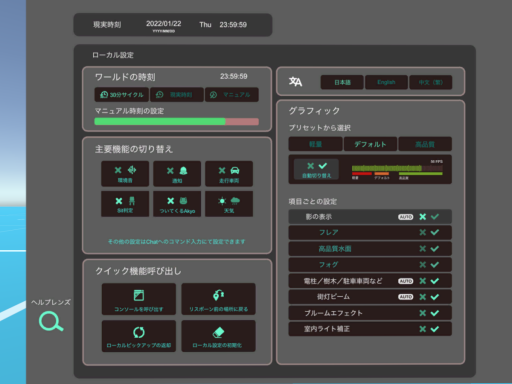Select the 現実時刻 real-time mode button
The height and width of the screenshot is (384, 512).
(x=177, y=95)
